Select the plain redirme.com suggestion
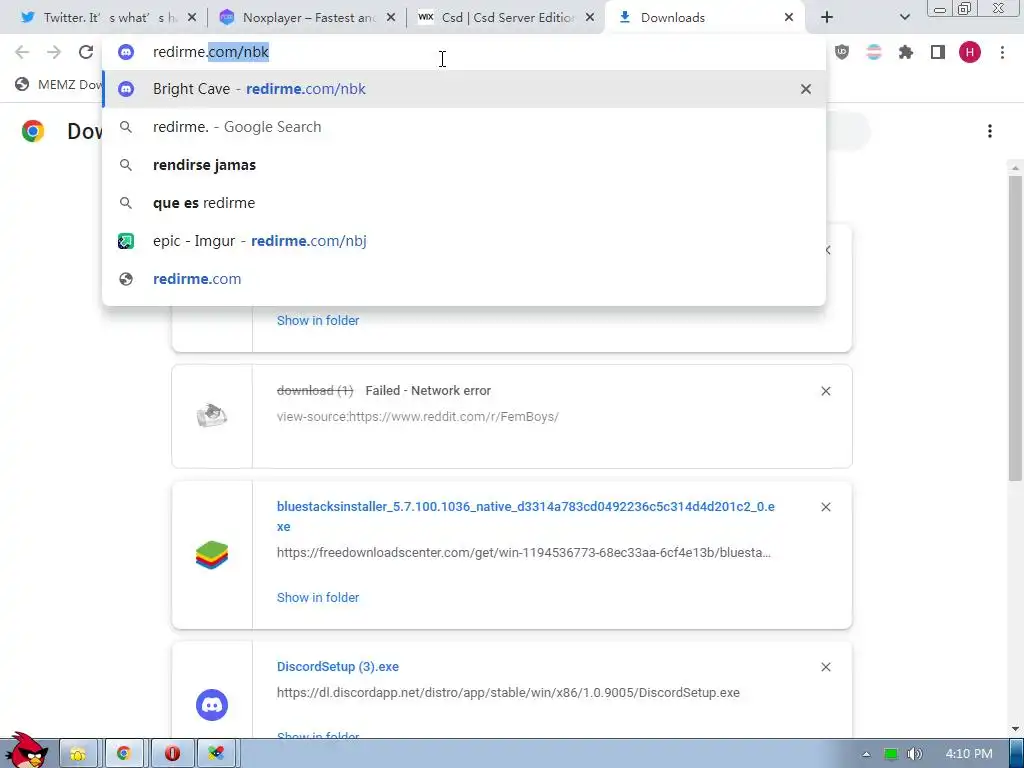This screenshot has width=1024, height=768. tap(464, 279)
